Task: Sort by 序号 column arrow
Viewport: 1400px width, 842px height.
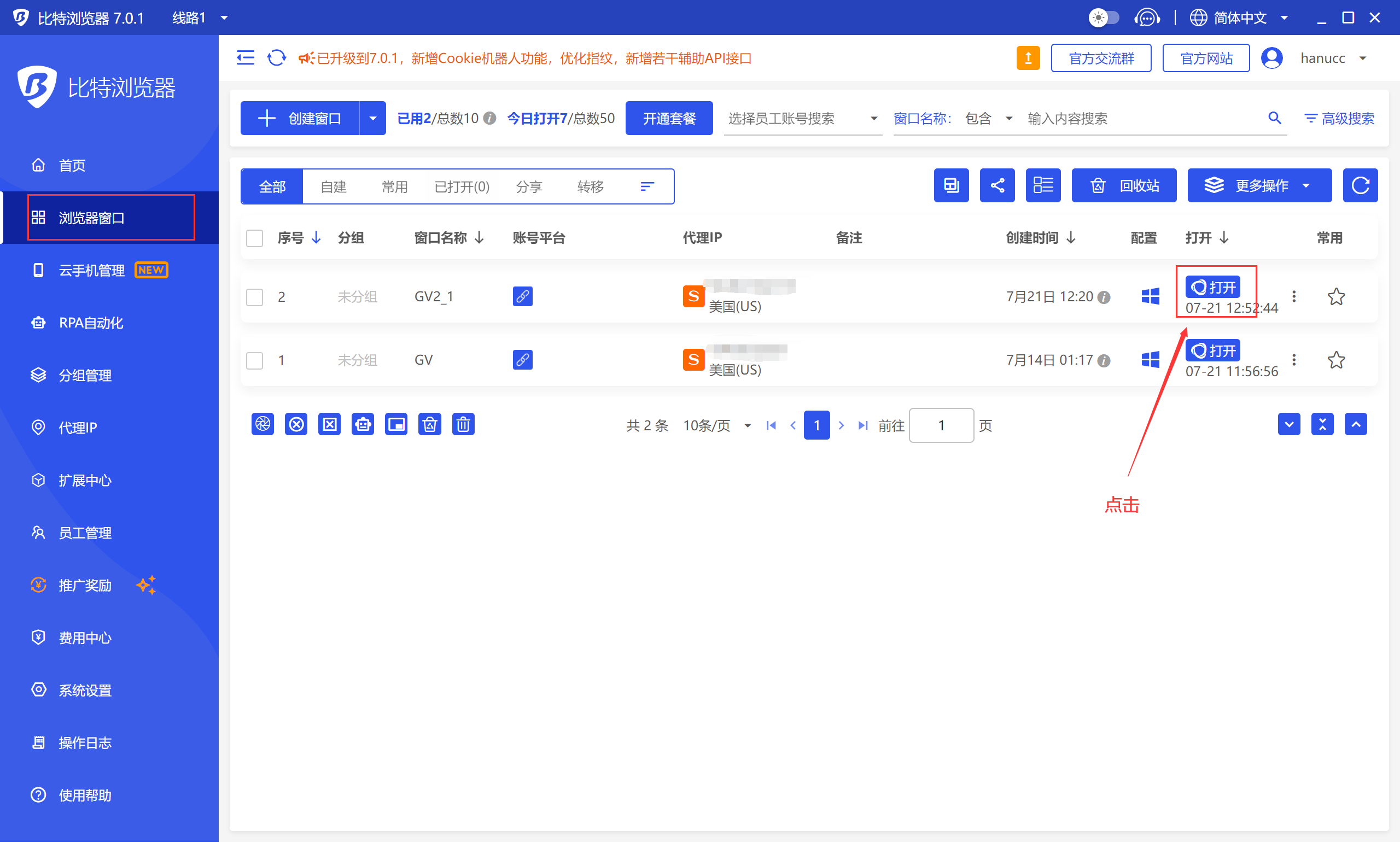Action: 316,238
